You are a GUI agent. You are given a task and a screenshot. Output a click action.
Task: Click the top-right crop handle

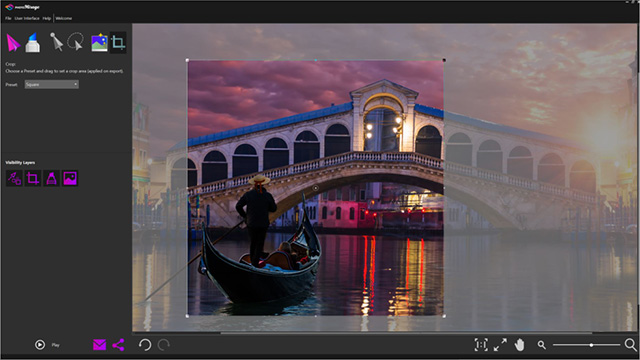[444, 60]
